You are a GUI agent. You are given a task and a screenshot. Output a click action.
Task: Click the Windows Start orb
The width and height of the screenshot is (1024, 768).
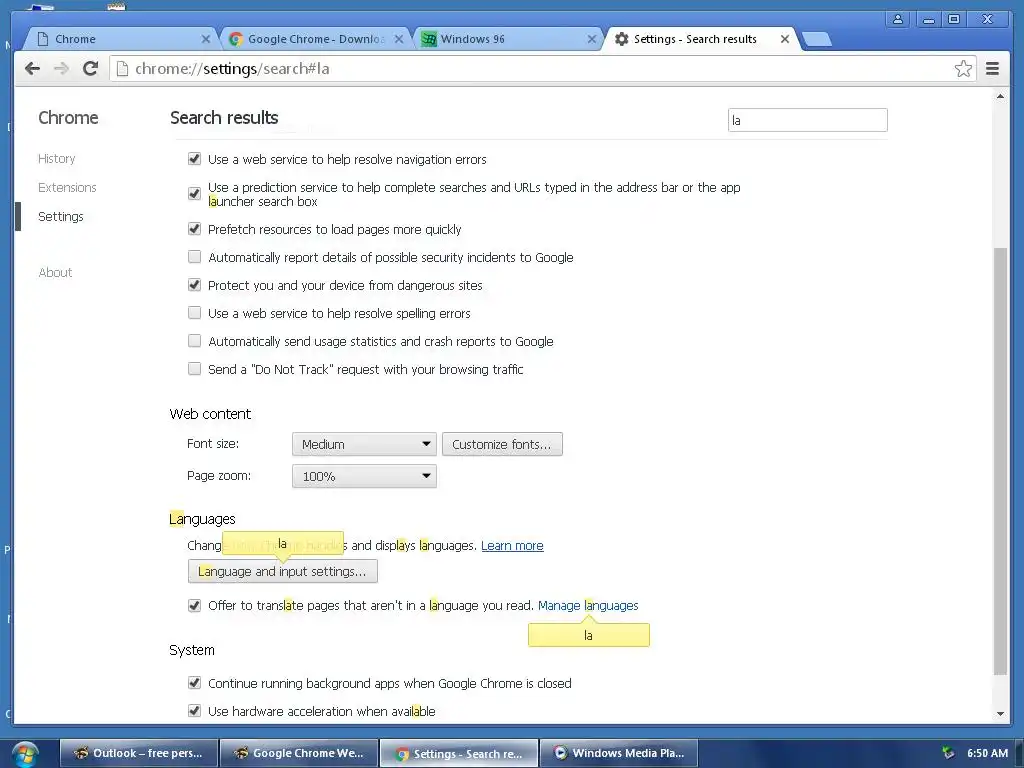pos(24,754)
